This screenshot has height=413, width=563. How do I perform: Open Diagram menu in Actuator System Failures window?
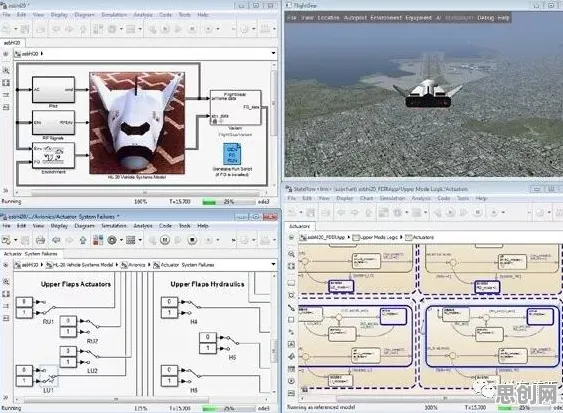[84, 226]
